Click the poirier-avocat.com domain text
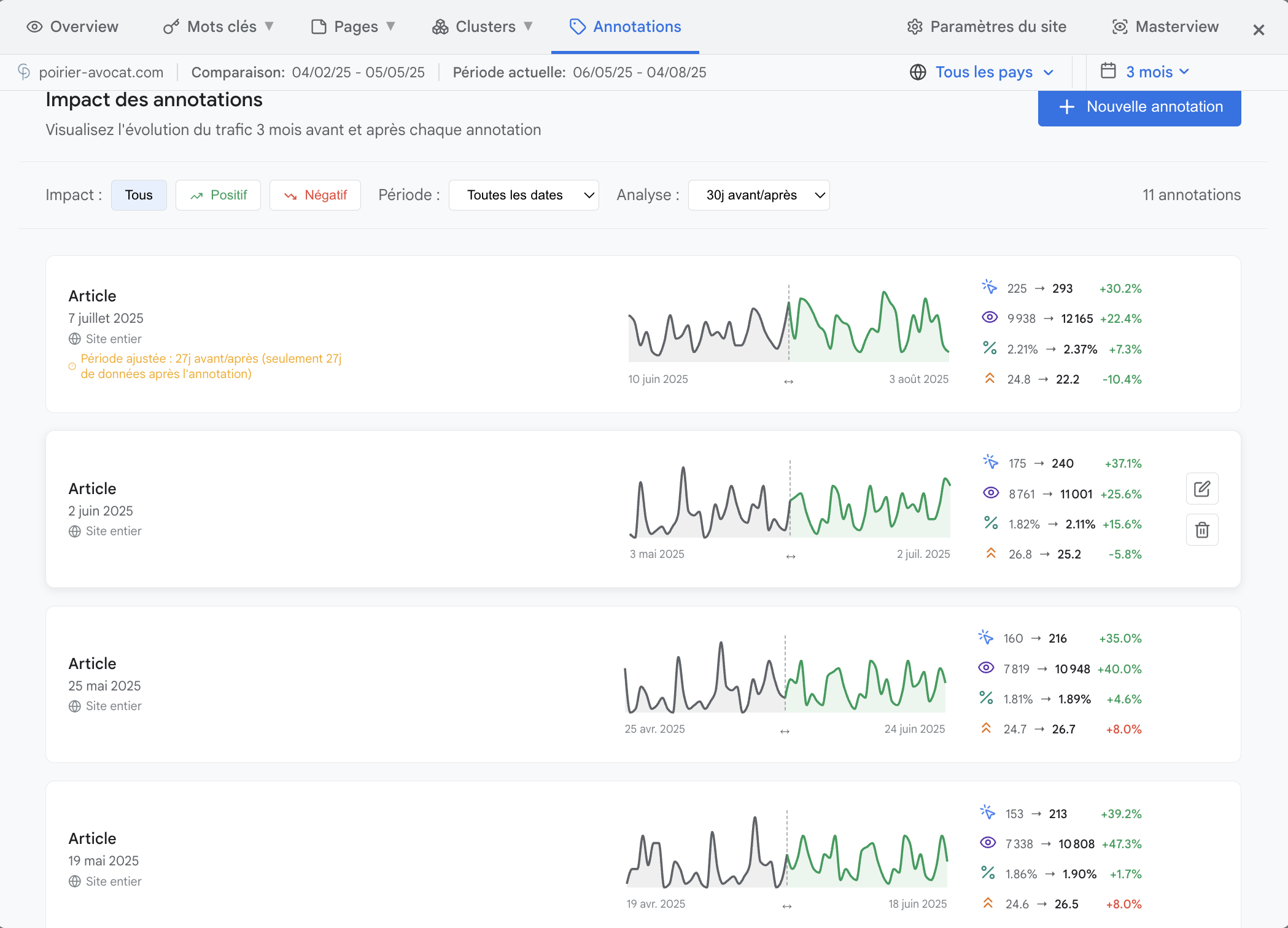Image resolution: width=1288 pixels, height=928 pixels. click(x=101, y=72)
